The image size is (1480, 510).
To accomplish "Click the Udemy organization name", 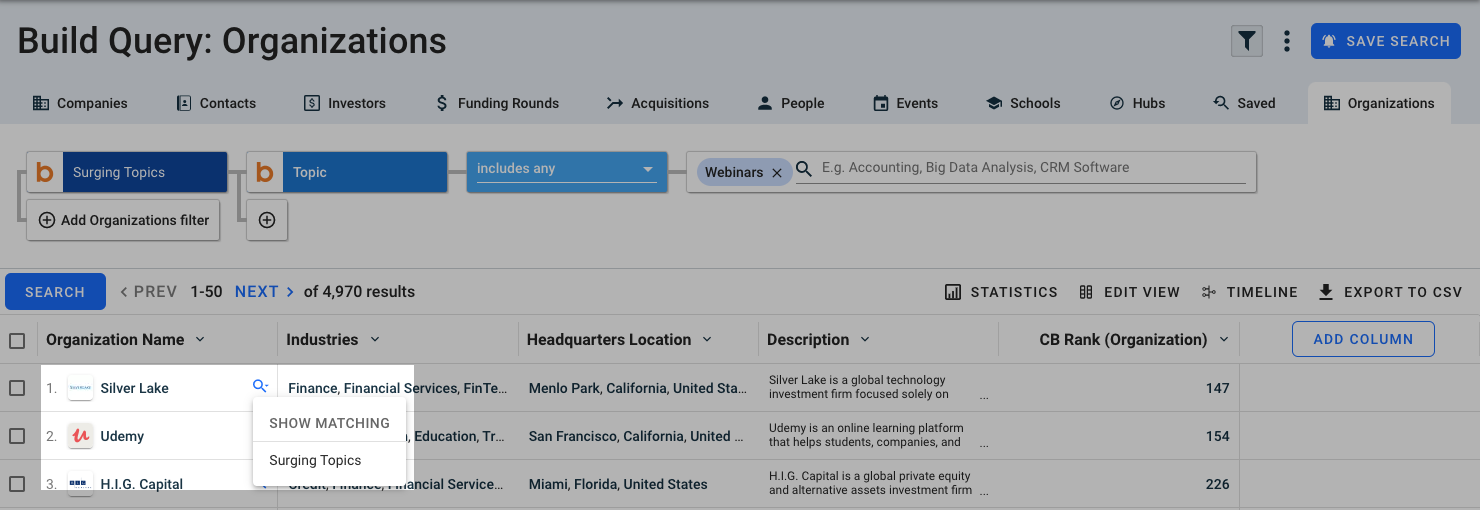I will 122,436.
